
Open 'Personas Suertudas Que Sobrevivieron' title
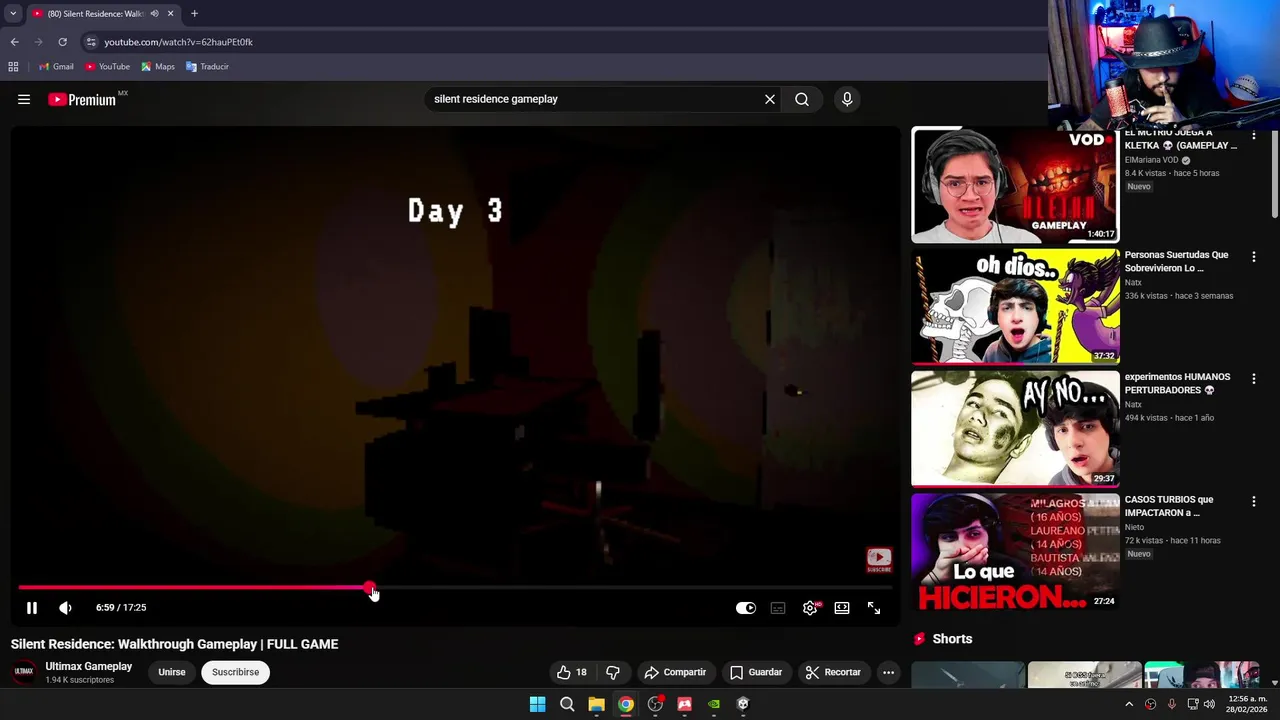(x=1176, y=261)
